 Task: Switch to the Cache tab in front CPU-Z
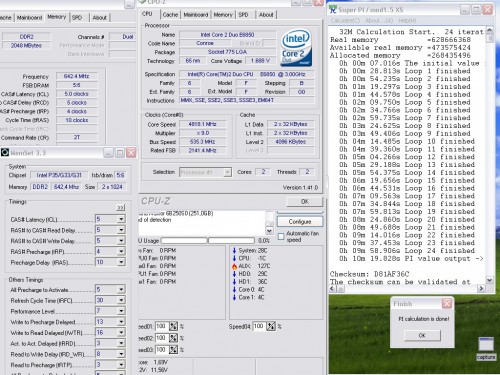click(x=170, y=15)
